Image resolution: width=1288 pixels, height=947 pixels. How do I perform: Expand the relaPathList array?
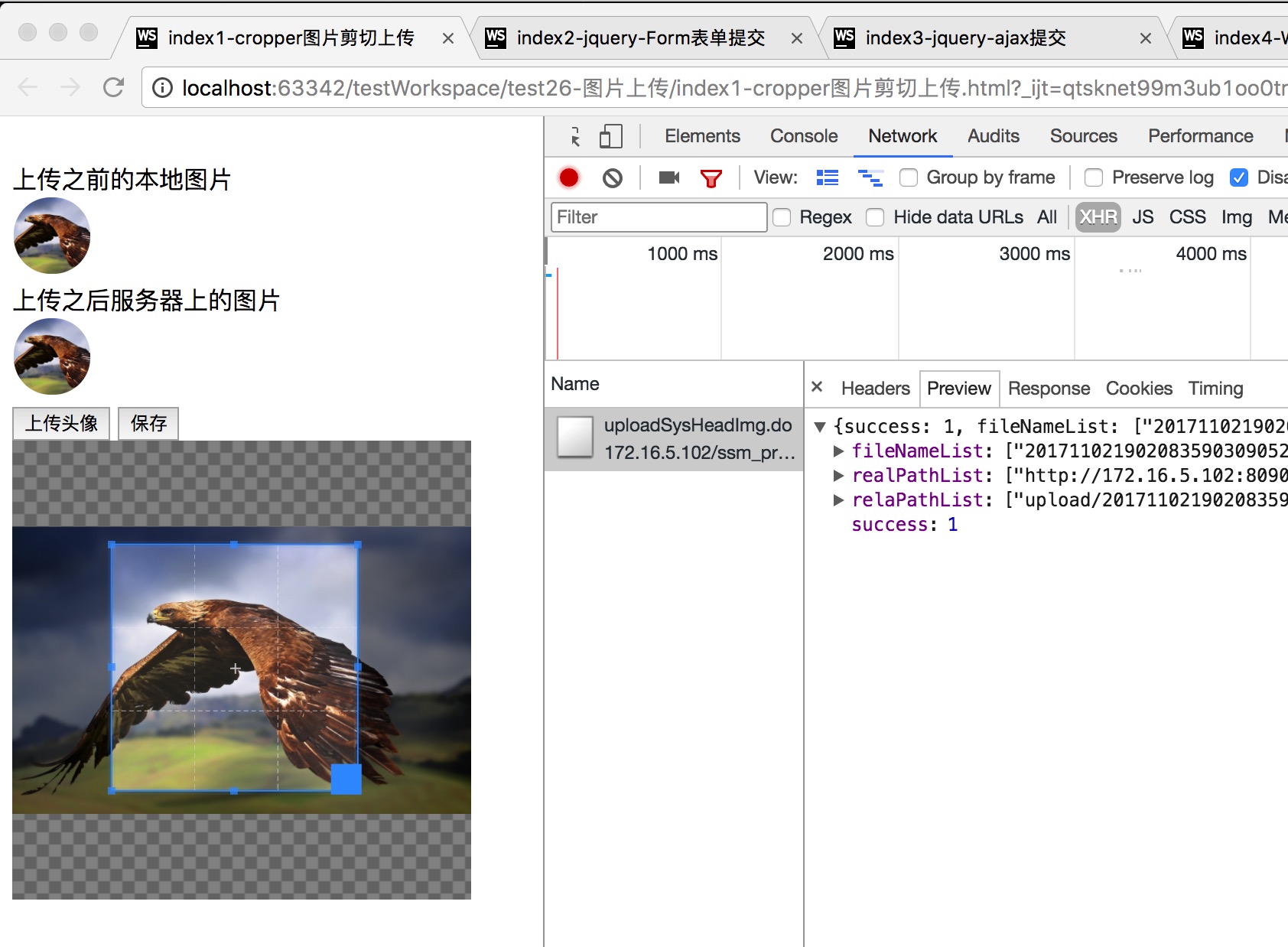(838, 500)
